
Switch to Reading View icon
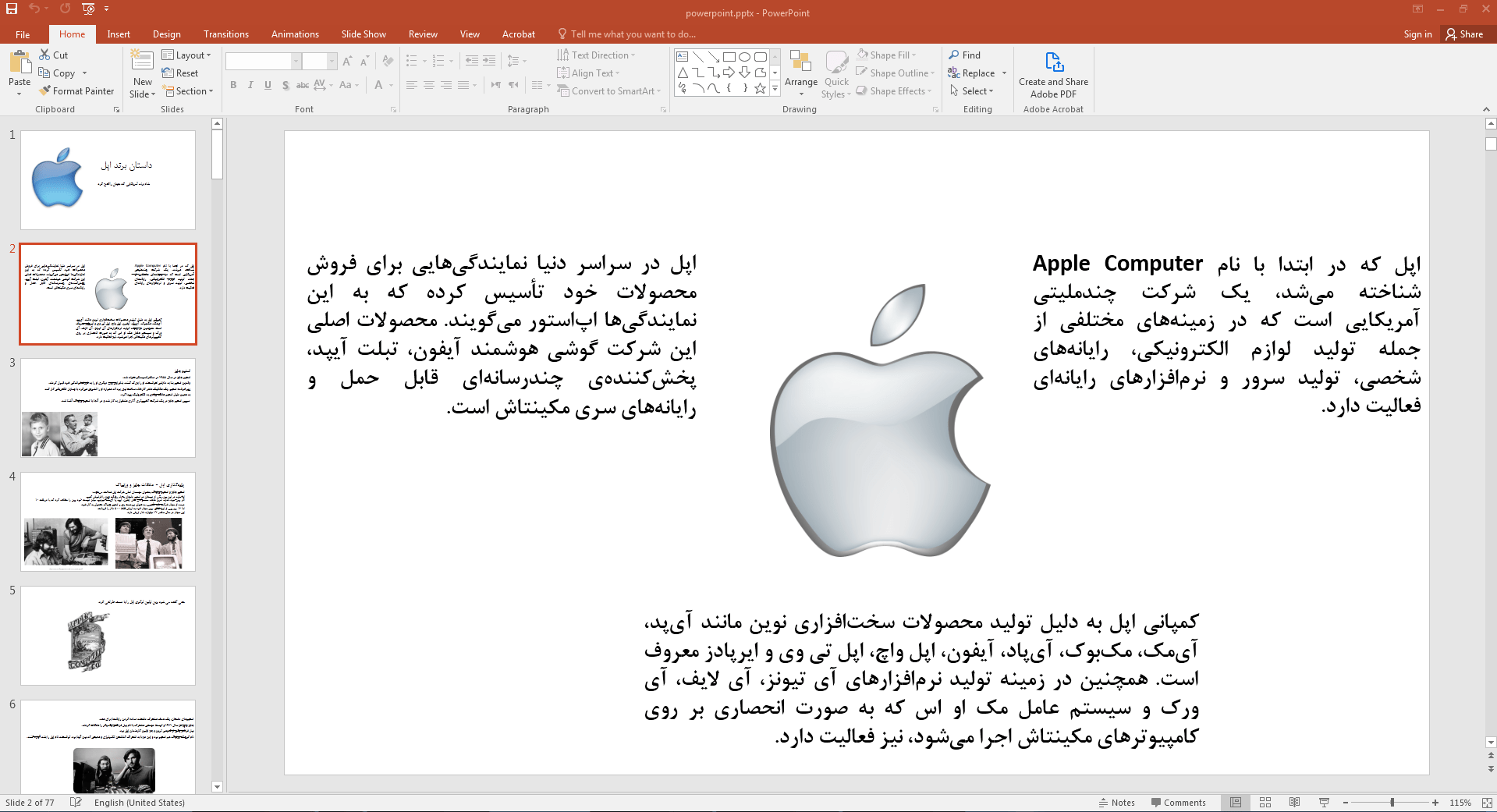tap(1295, 803)
